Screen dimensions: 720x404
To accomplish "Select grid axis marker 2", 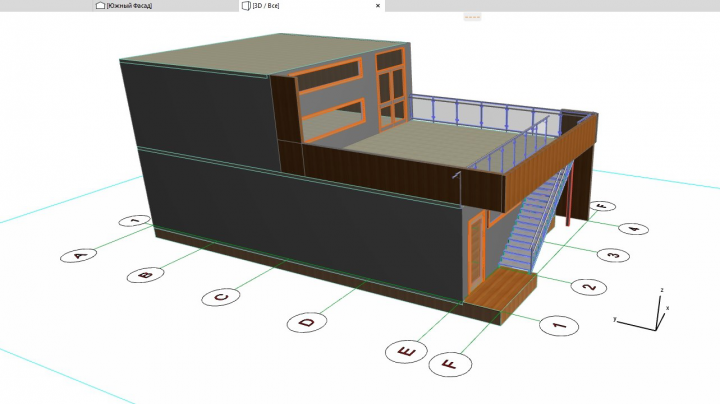I will (x=589, y=287).
